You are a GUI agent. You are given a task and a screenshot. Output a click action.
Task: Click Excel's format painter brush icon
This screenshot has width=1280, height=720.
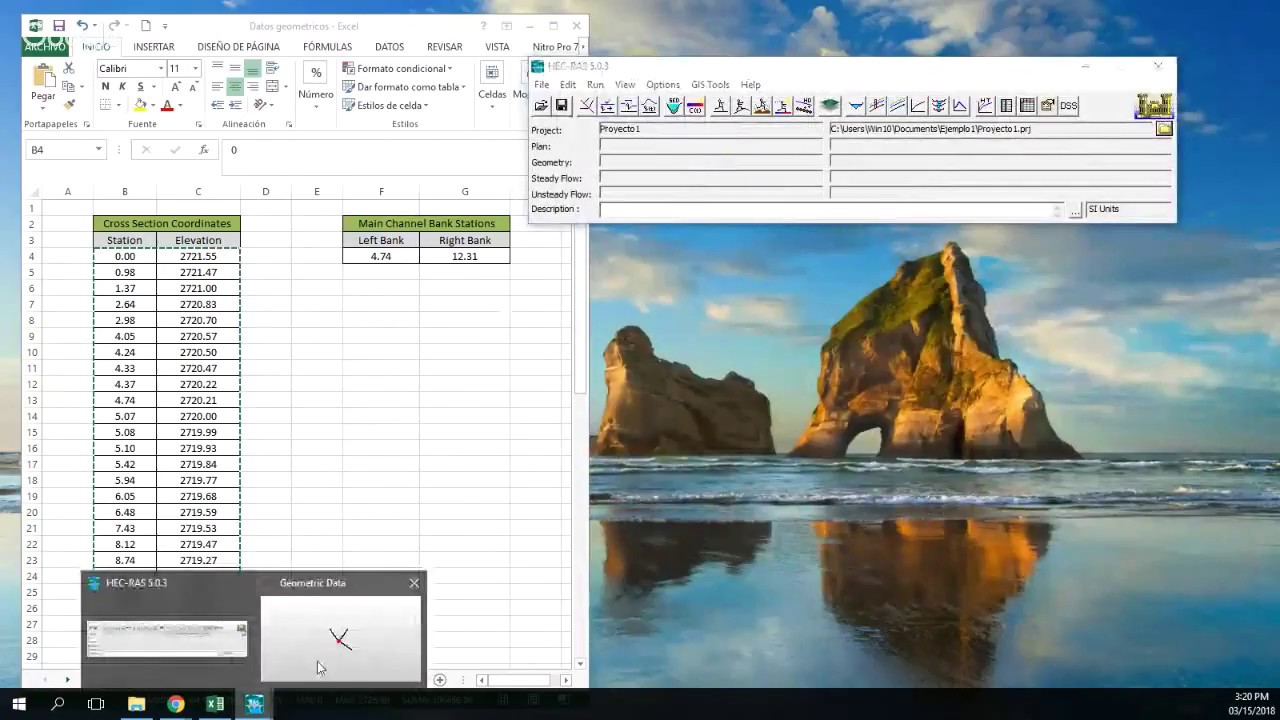(x=70, y=105)
